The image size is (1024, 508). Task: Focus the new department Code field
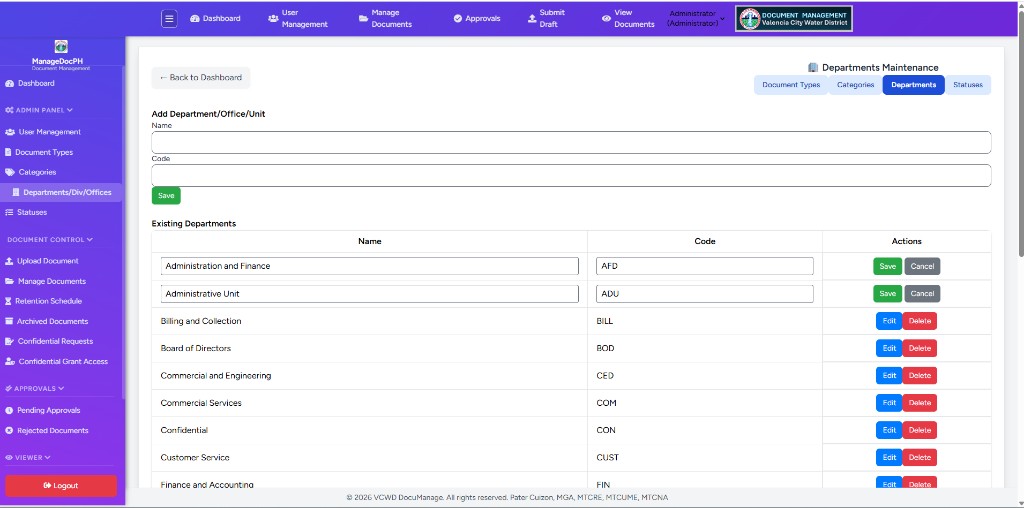coord(571,175)
